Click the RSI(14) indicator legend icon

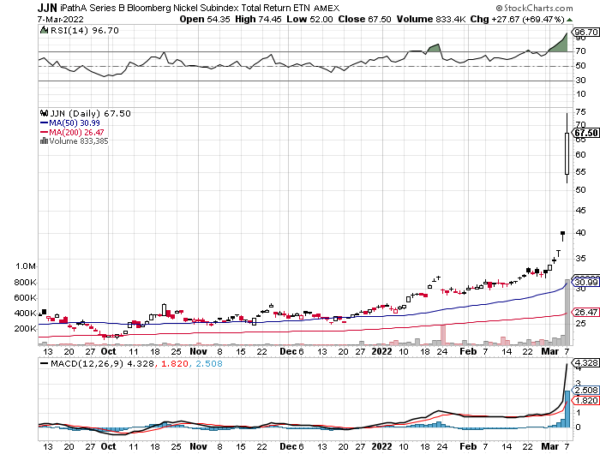(x=43, y=32)
